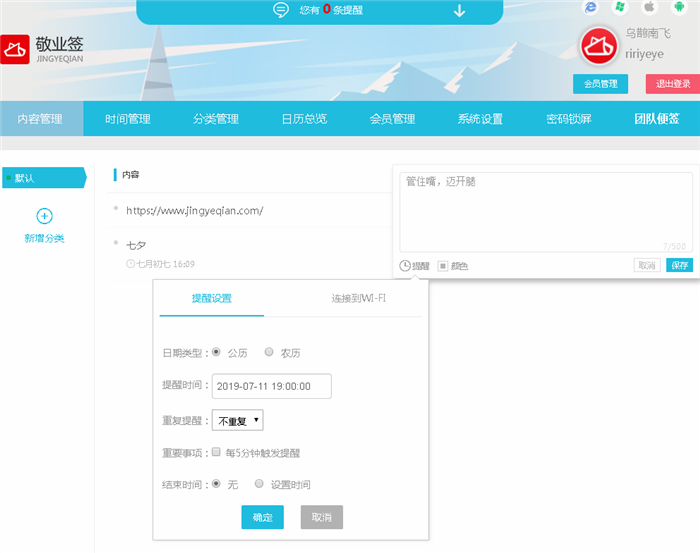Open the user avatar profile picture

pos(599,46)
